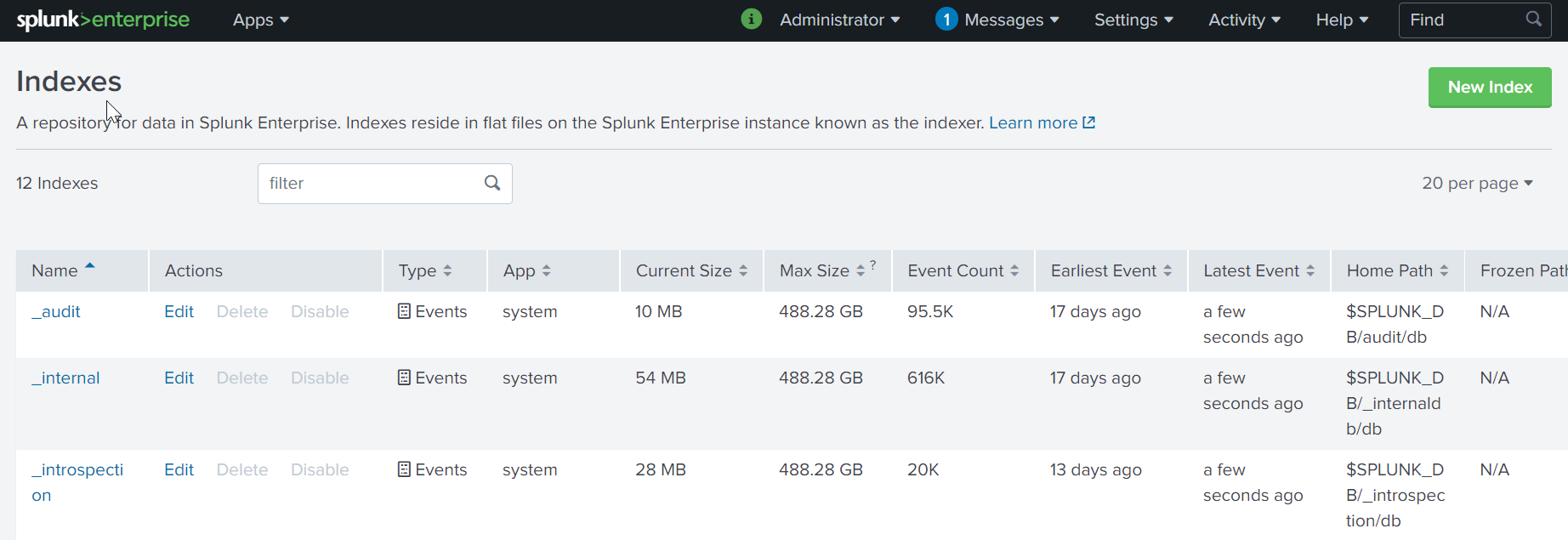The image size is (1568, 540).
Task: Click into the filter input field
Action: [x=370, y=183]
